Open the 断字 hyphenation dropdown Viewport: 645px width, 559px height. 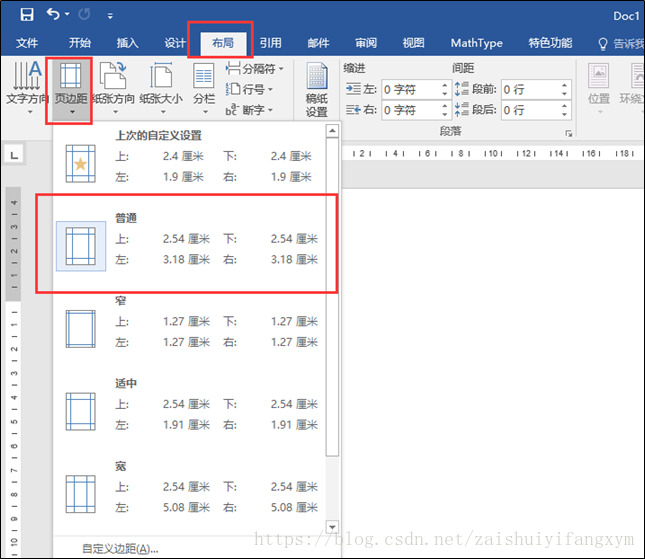coord(249,110)
